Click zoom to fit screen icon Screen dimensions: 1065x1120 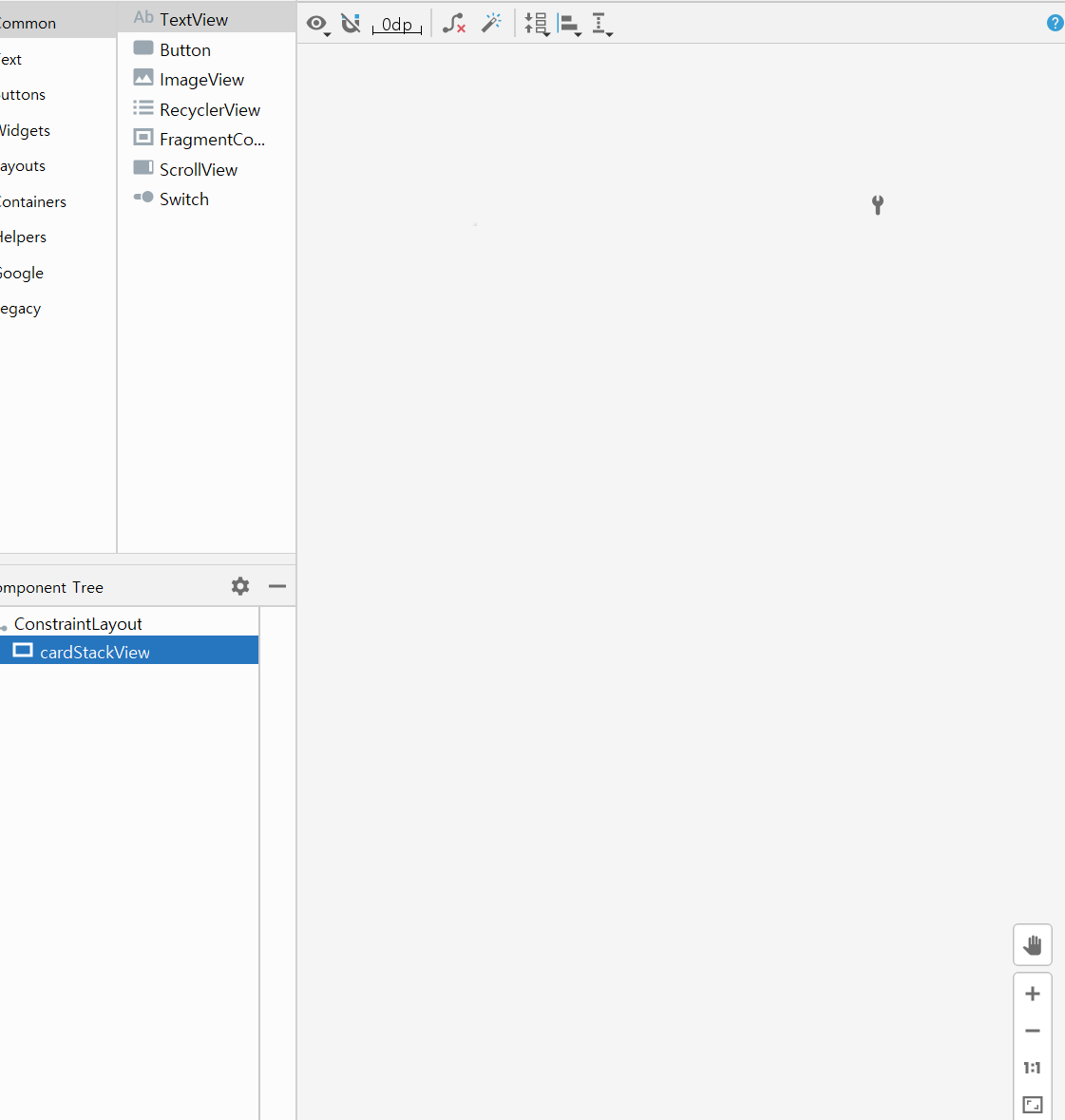point(1032,1104)
